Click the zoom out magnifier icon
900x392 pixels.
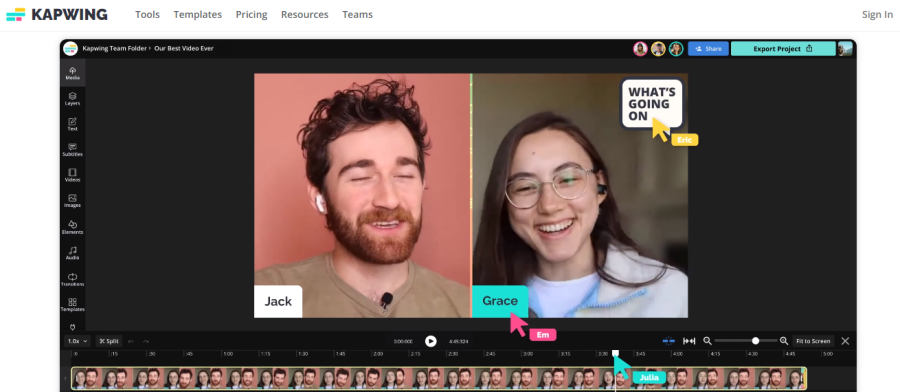point(707,341)
